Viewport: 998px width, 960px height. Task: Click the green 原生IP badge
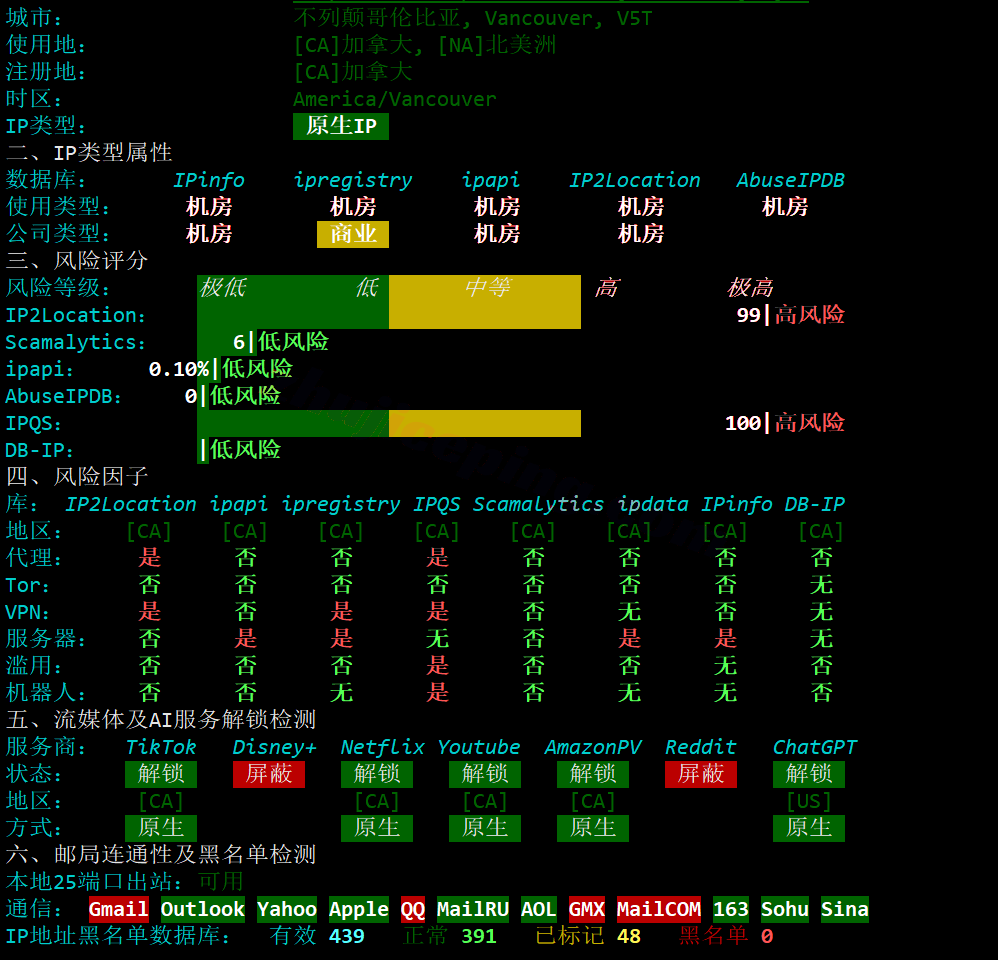click(341, 125)
